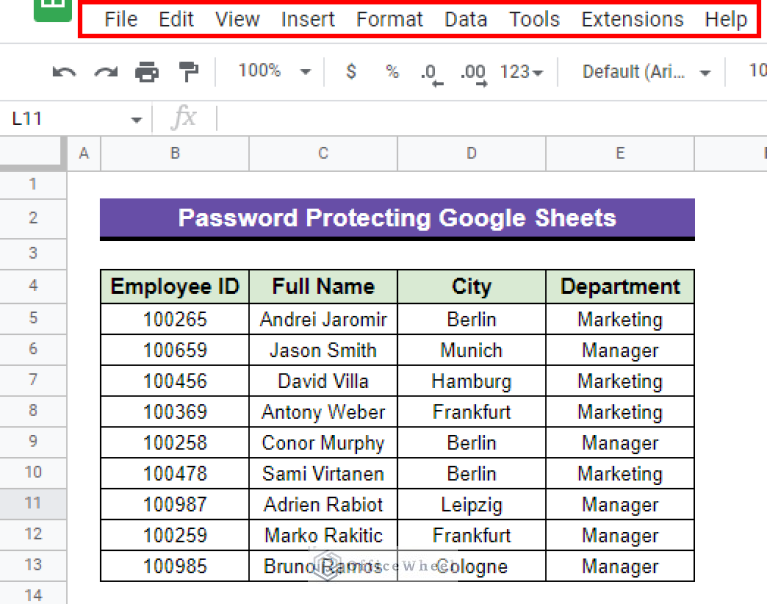Select Frankfurt cell in Marko Rakitic row
Screen dimensions: 767x604
point(471,535)
